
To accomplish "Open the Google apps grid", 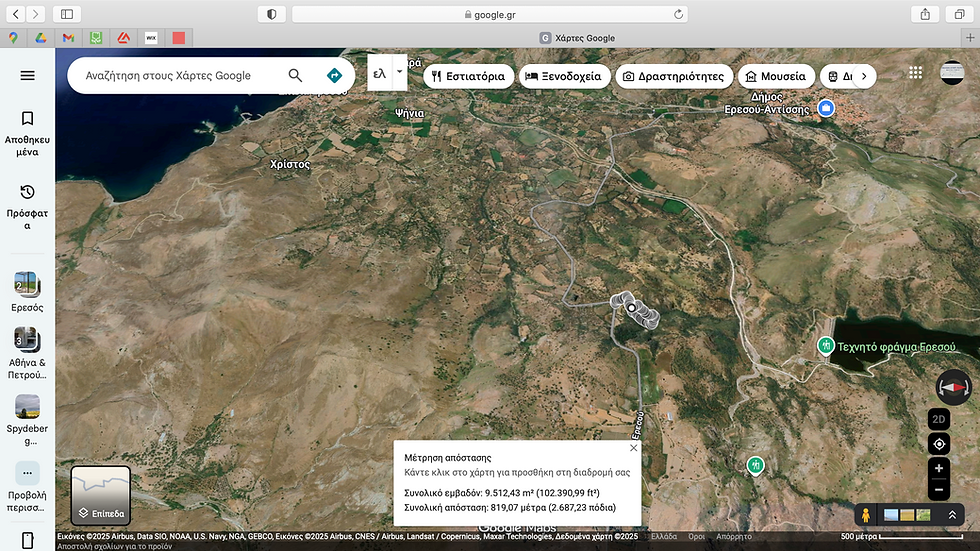I will tap(916, 73).
